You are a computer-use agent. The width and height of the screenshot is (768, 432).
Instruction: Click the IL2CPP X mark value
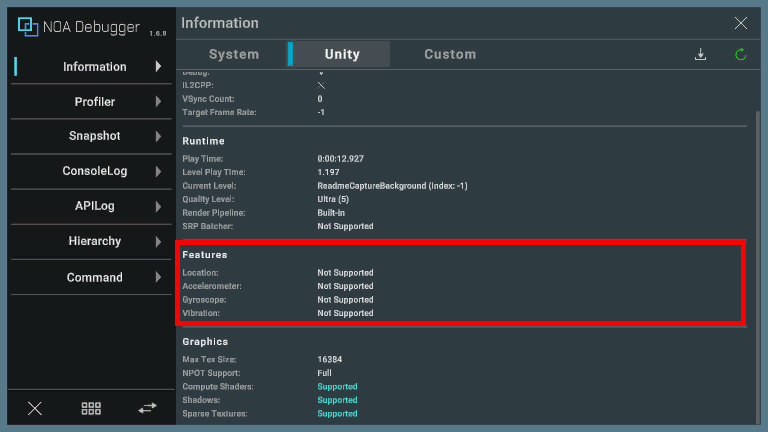coord(321,85)
